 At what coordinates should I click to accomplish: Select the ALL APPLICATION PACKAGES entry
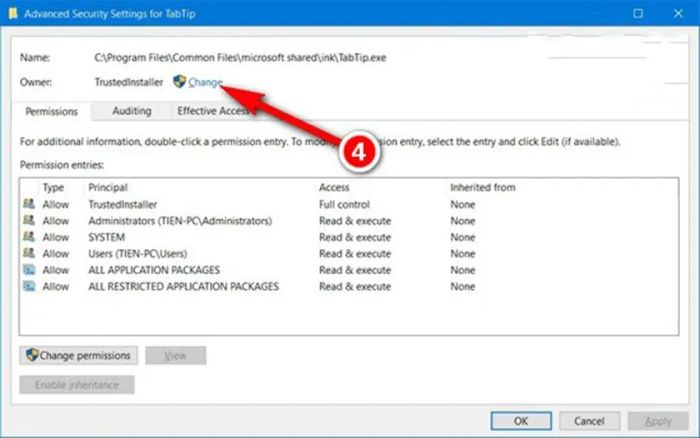tap(349, 270)
